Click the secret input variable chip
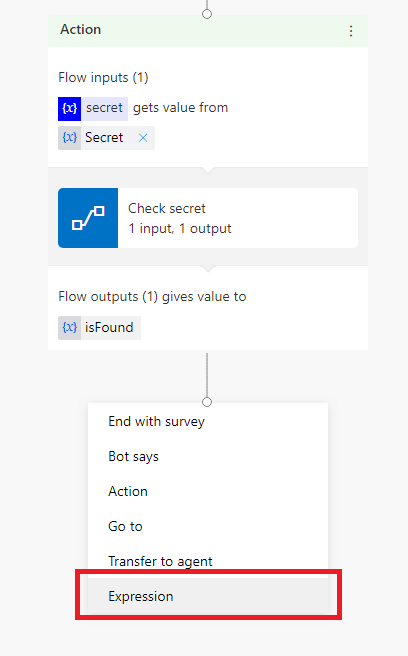This screenshot has width=408, height=656. (x=93, y=109)
